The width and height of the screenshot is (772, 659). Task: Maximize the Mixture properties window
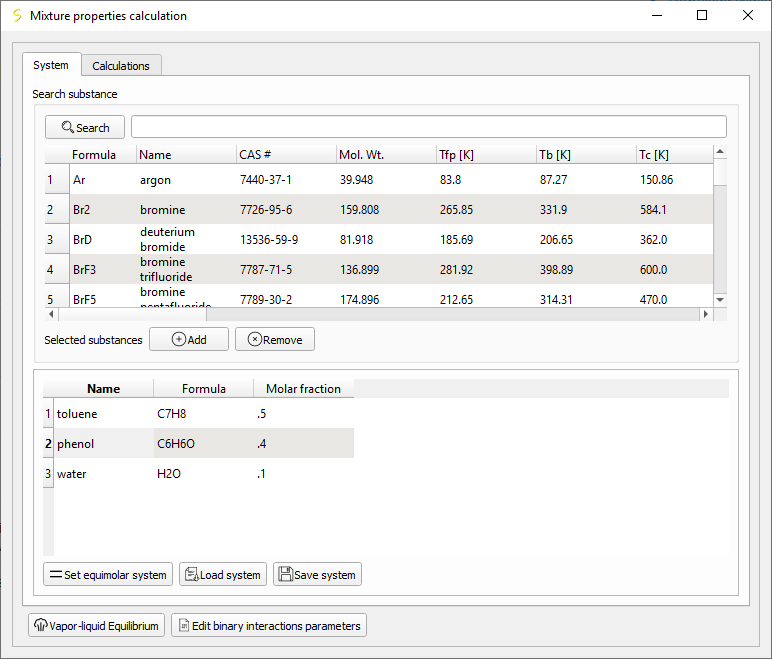click(702, 15)
